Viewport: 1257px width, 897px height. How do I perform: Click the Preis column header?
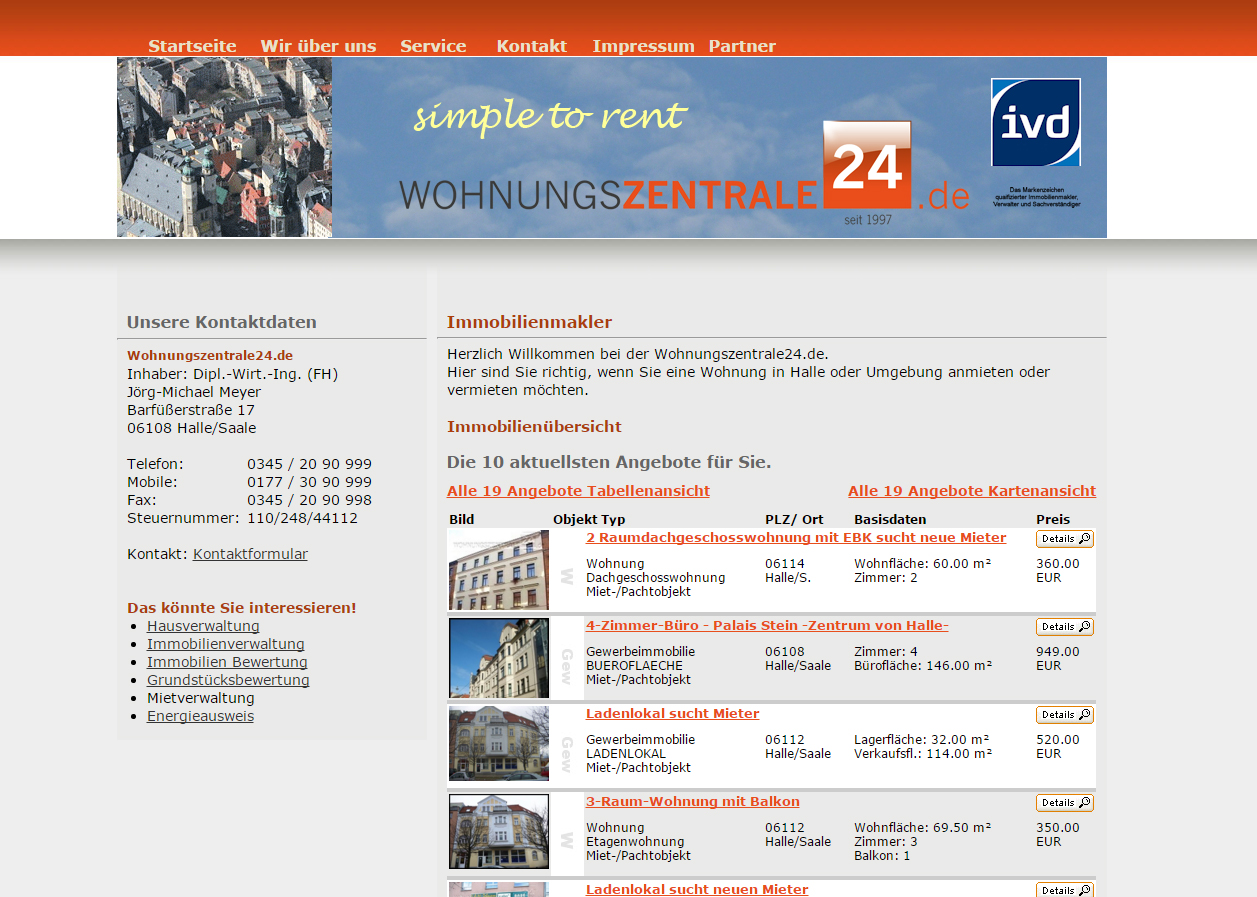[x=1053, y=519]
